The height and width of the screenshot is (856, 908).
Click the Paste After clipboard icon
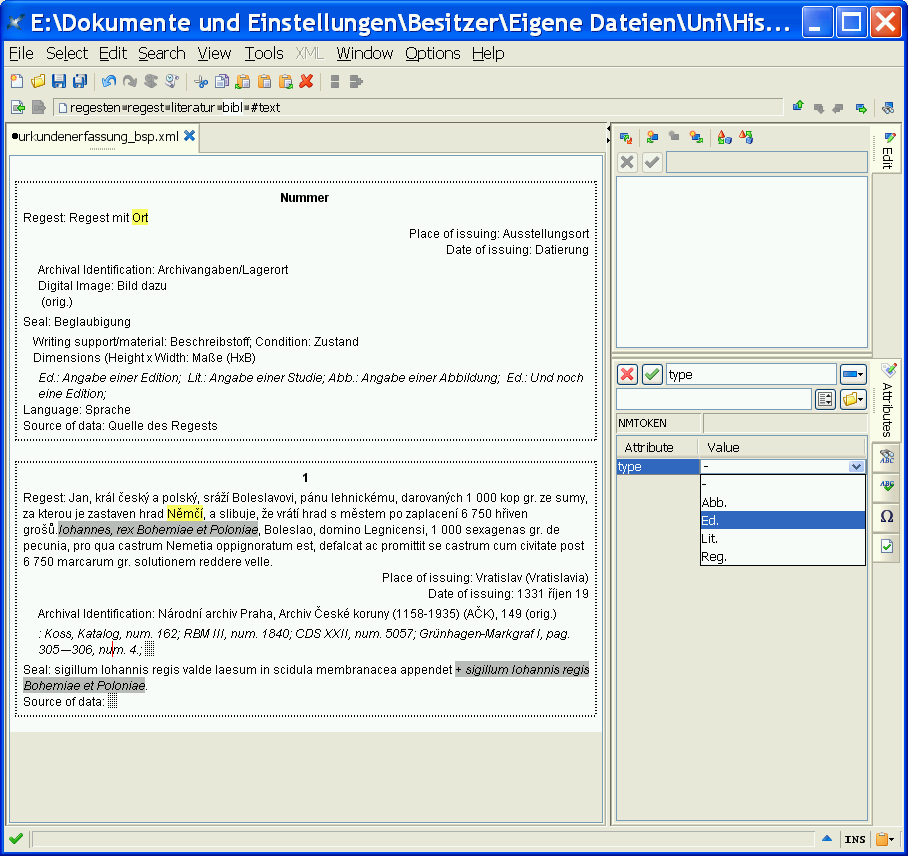pyautogui.click(x=285, y=82)
